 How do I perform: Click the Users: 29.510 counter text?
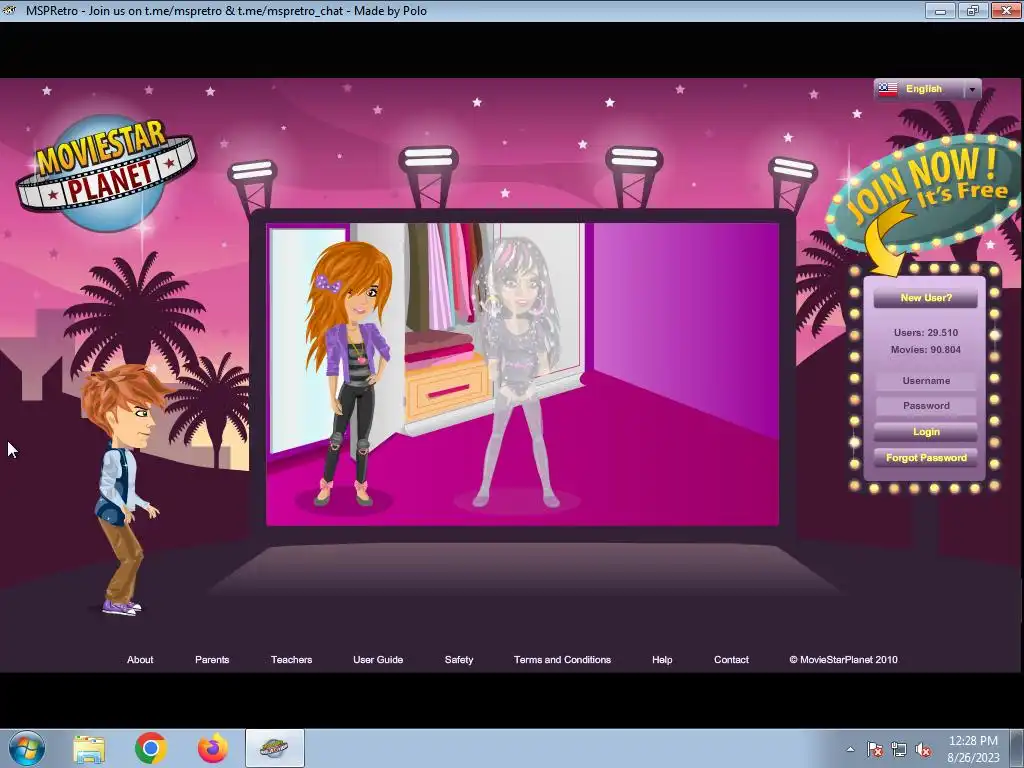(x=925, y=332)
